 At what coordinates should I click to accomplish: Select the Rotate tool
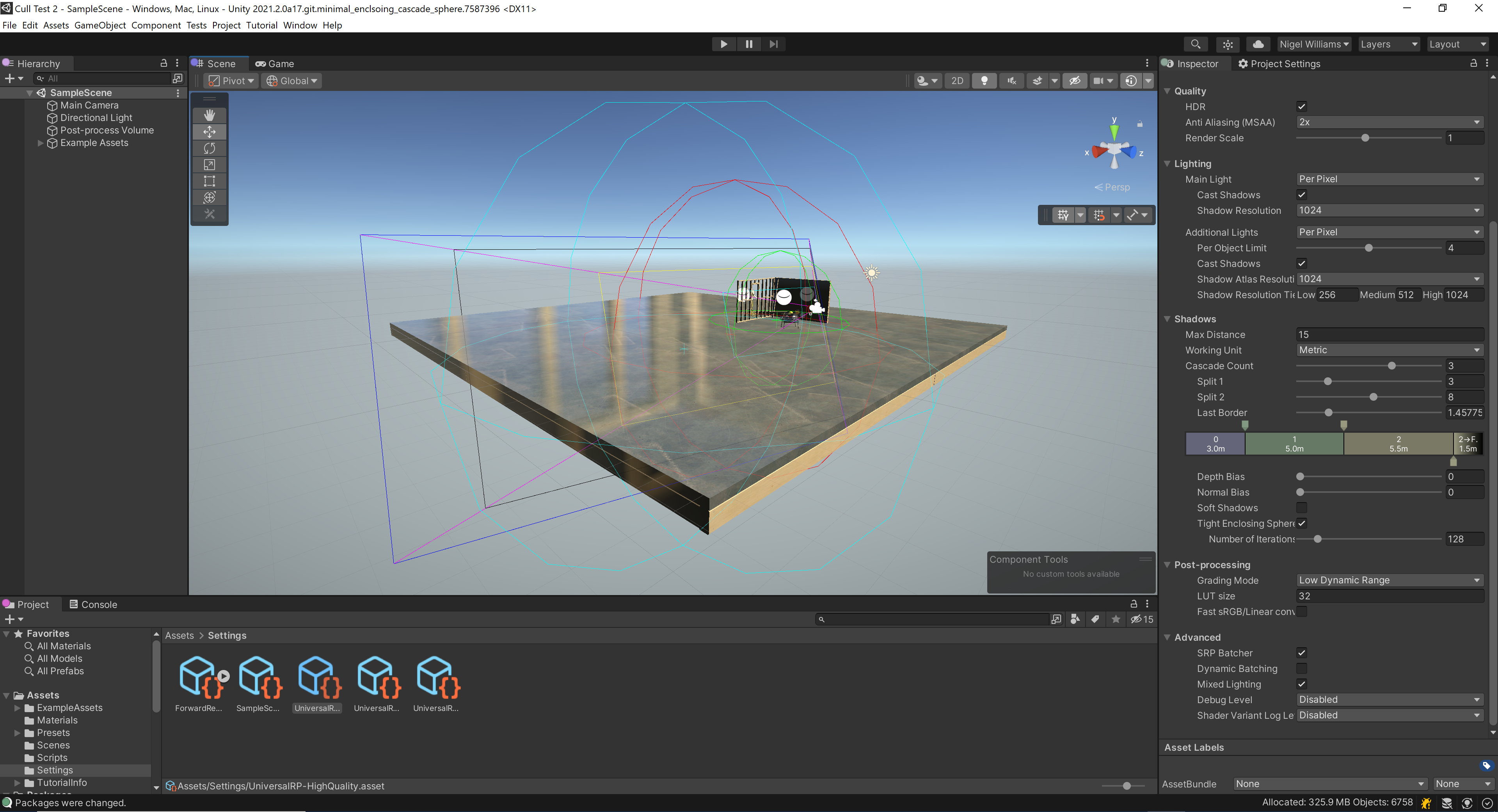coord(210,148)
